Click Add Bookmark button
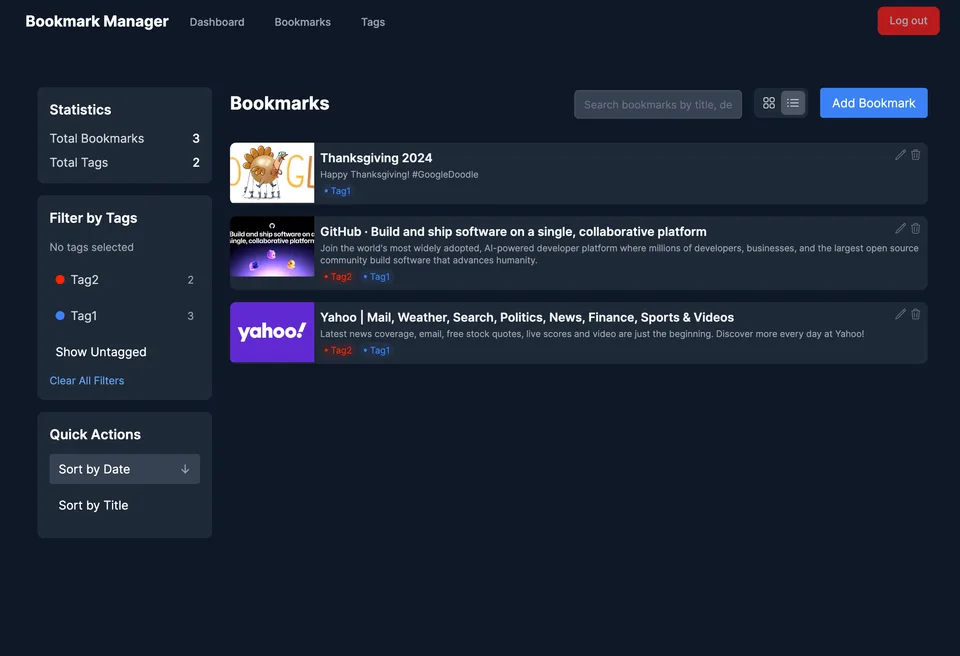Image resolution: width=960 pixels, height=656 pixels. coord(873,103)
